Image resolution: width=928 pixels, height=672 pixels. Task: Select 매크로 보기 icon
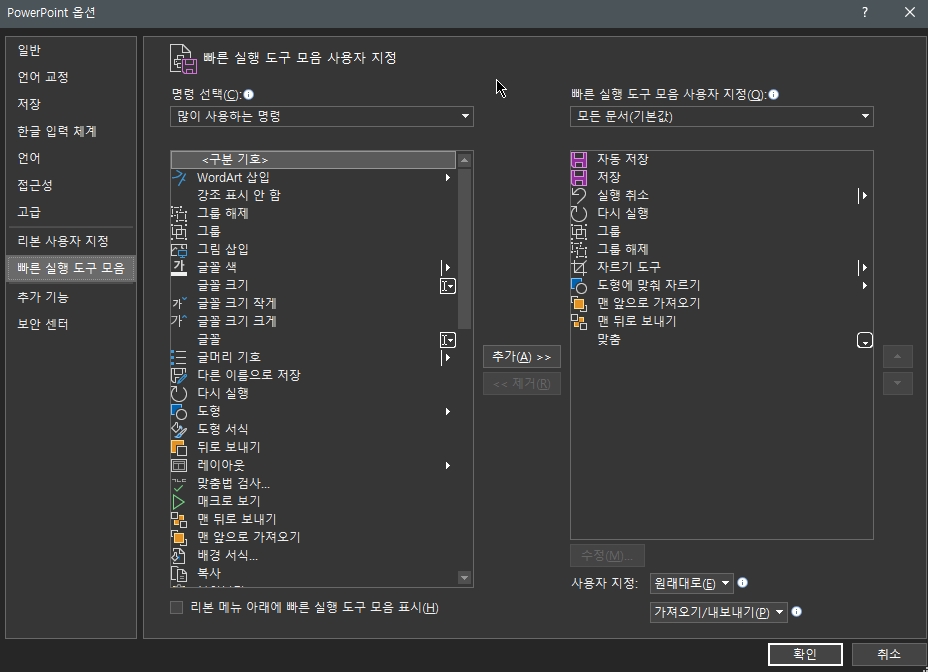(179, 501)
